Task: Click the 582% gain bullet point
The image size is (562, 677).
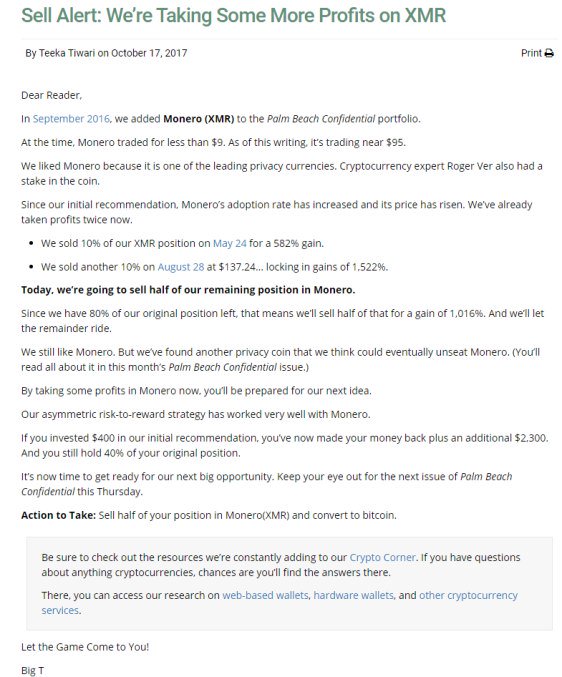Action: click(182, 244)
